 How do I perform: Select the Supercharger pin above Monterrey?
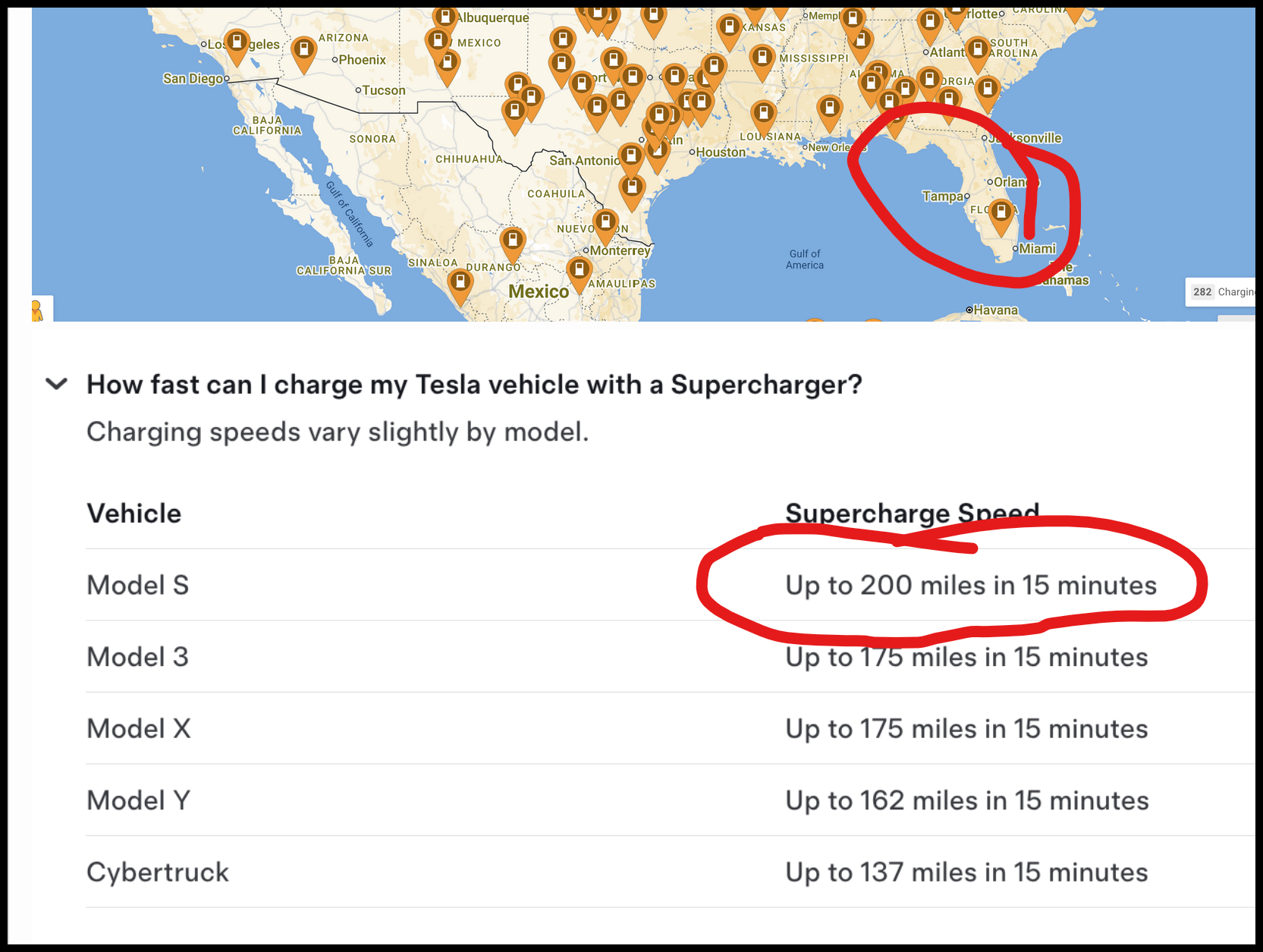pos(605,224)
